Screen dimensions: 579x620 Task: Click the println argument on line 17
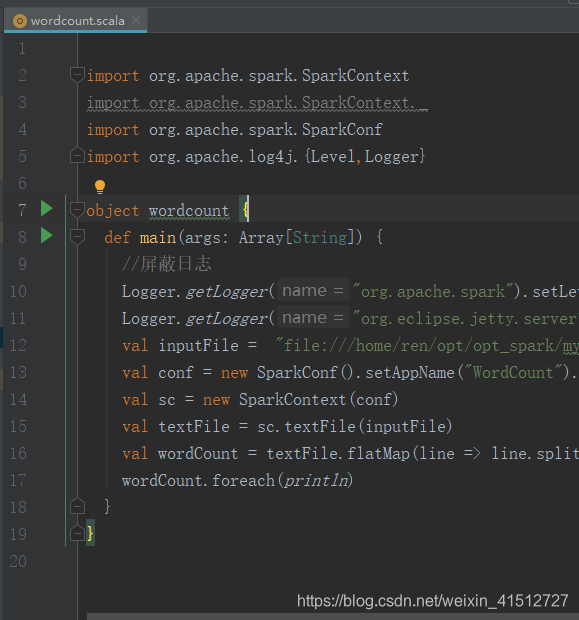[x=316, y=481]
